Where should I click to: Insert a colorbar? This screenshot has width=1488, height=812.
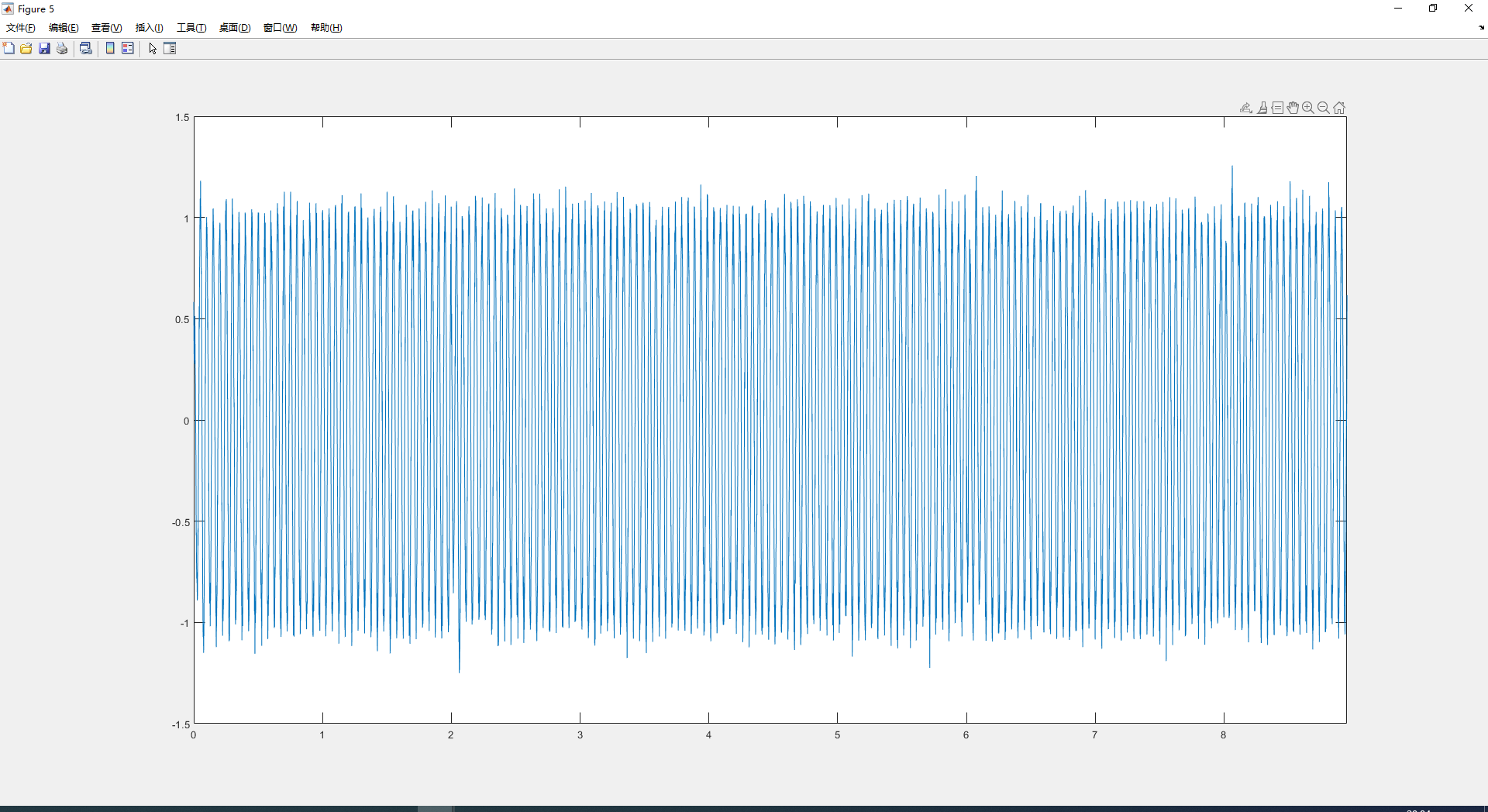[110, 48]
